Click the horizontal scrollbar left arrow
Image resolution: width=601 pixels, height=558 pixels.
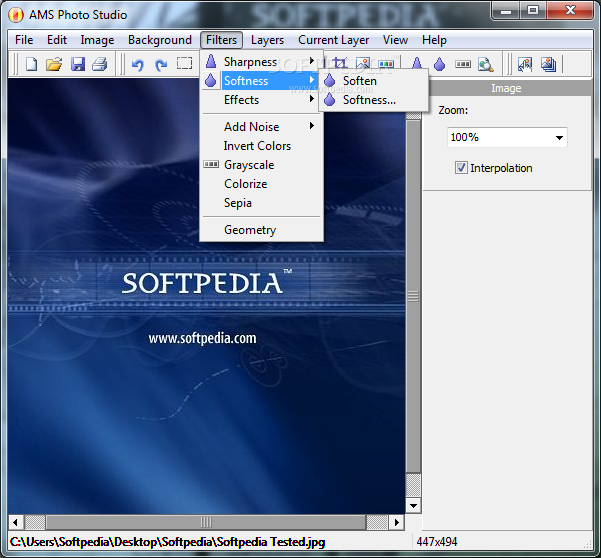[x=16, y=522]
